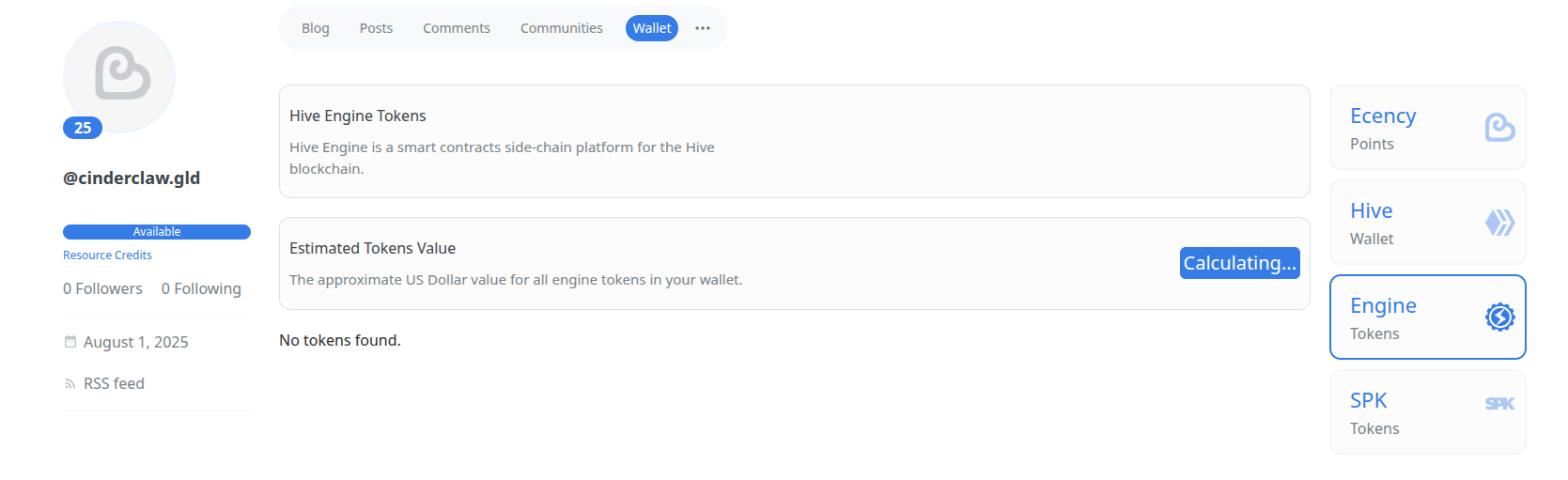
Task: Click the Ecency heart logo in Points card
Action: [1499, 128]
